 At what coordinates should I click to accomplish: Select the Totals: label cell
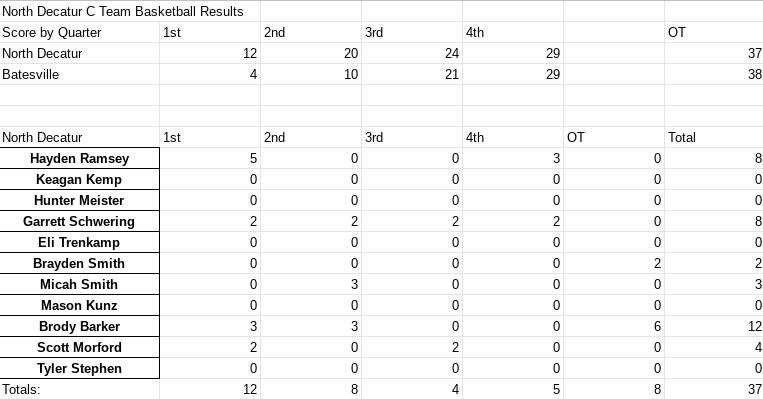79,389
